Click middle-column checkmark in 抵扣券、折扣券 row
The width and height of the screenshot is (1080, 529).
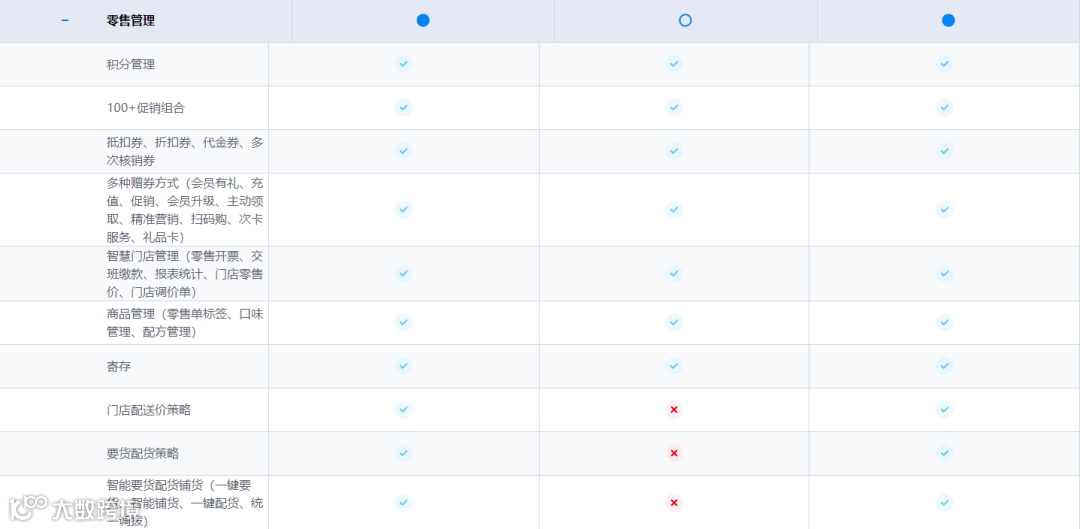[x=674, y=151]
